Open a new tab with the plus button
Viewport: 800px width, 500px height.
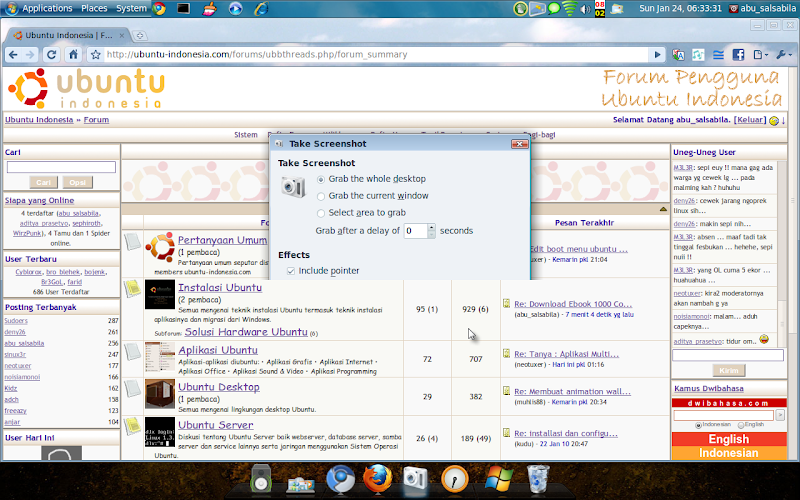139,35
